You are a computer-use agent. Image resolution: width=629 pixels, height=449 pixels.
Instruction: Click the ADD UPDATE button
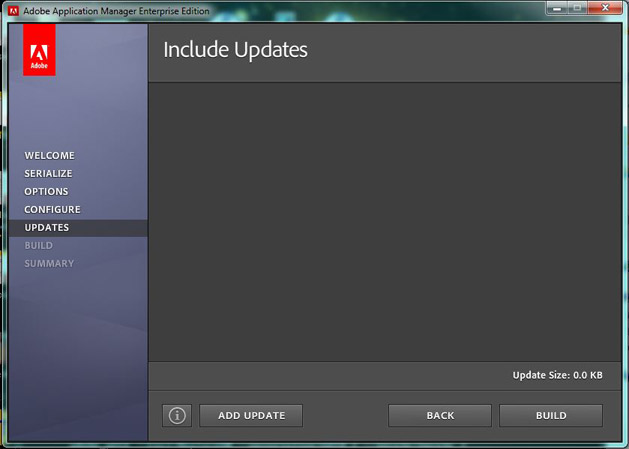(251, 415)
